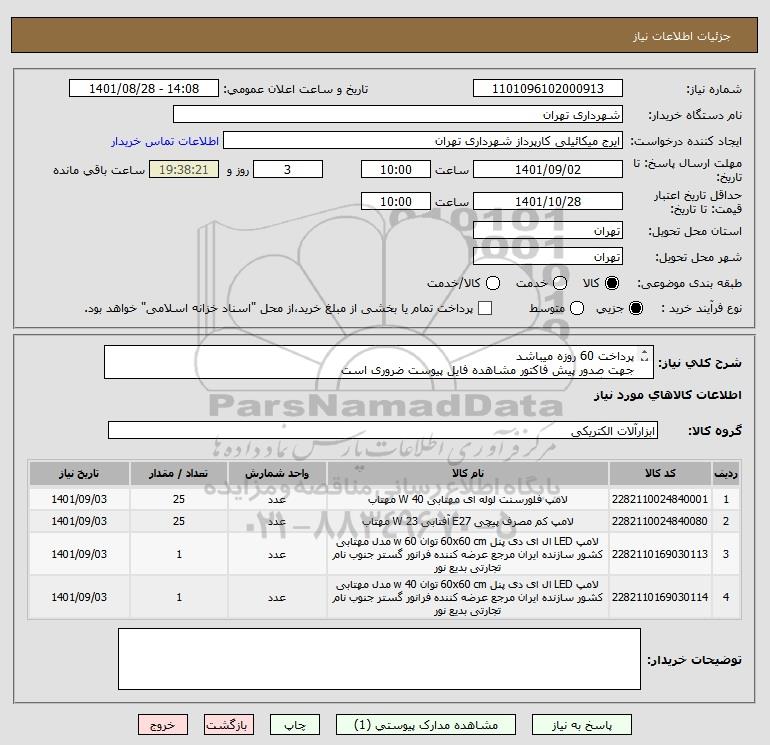Click the جزئیات اطلاعات نیاز page header
Image resolution: width=770 pixels, height=745 pixels.
pos(682,36)
